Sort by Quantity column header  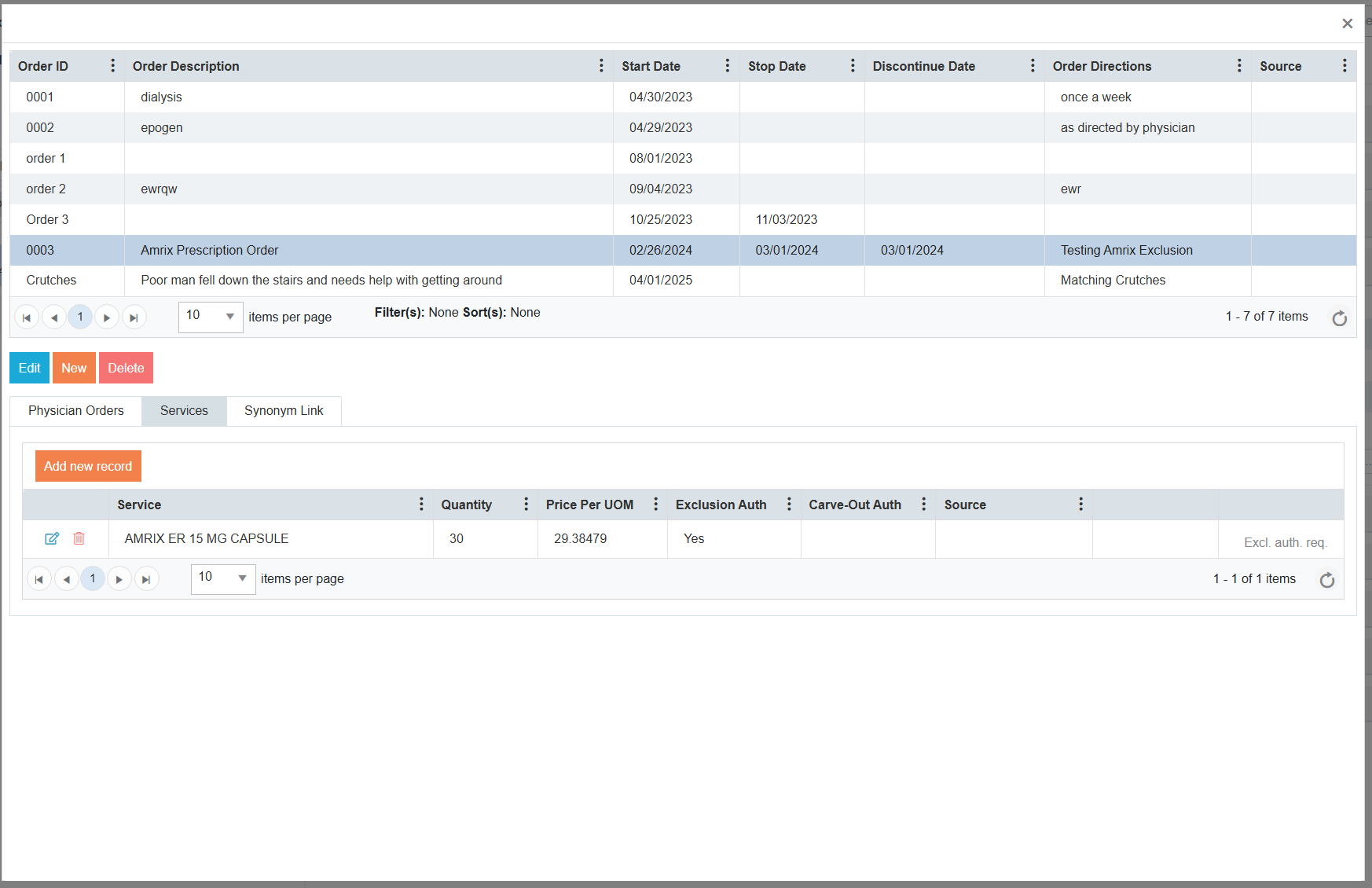pos(467,505)
